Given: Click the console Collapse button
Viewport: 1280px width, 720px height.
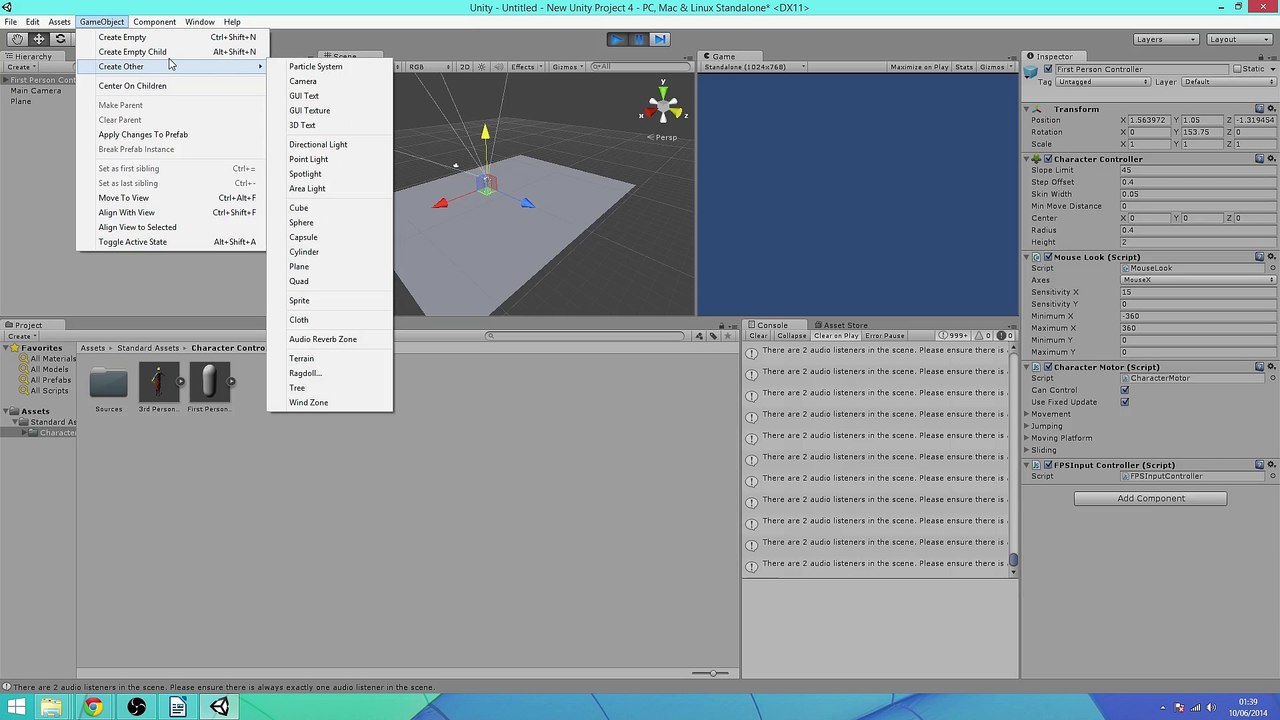Looking at the screenshot, I should pyautogui.click(x=791, y=336).
